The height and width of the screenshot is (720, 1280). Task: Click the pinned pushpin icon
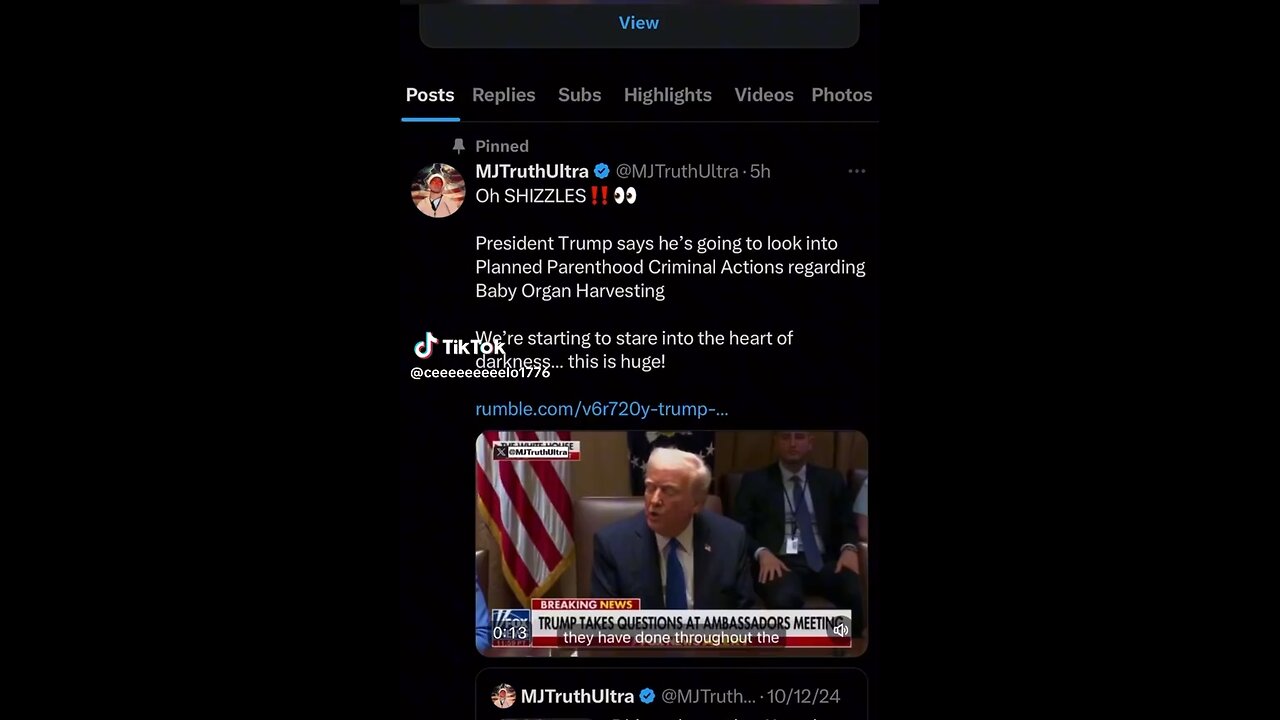[459, 146]
